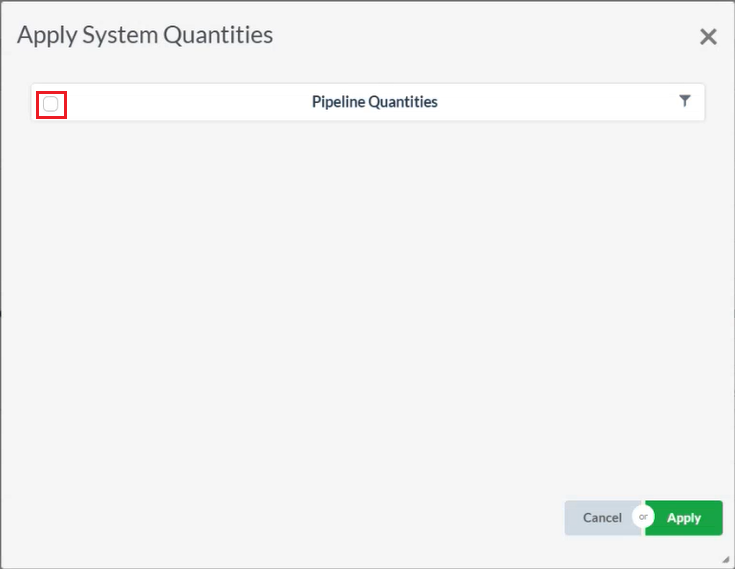
Task: Tick the select-all checkbox in header row
Action: point(51,103)
